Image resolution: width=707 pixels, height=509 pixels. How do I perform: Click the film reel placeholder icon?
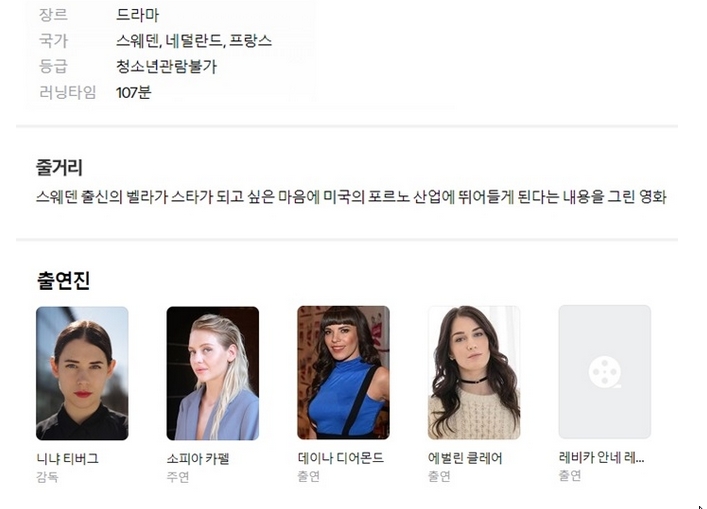(x=604, y=372)
